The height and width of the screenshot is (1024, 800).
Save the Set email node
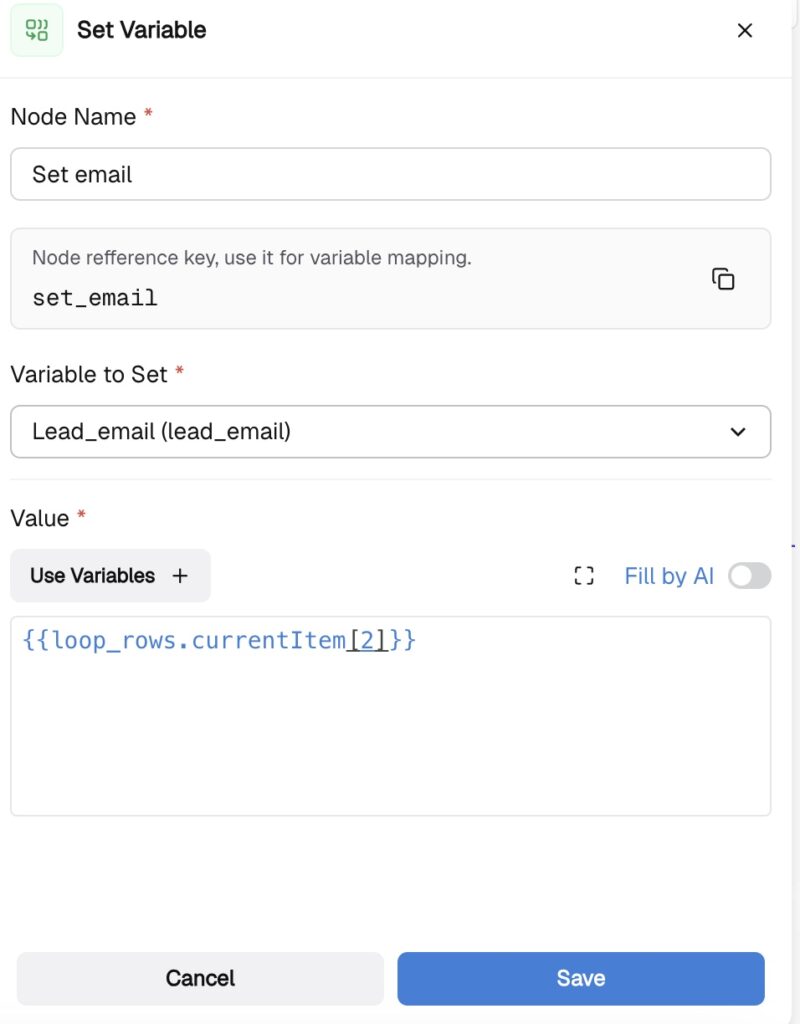coord(580,977)
